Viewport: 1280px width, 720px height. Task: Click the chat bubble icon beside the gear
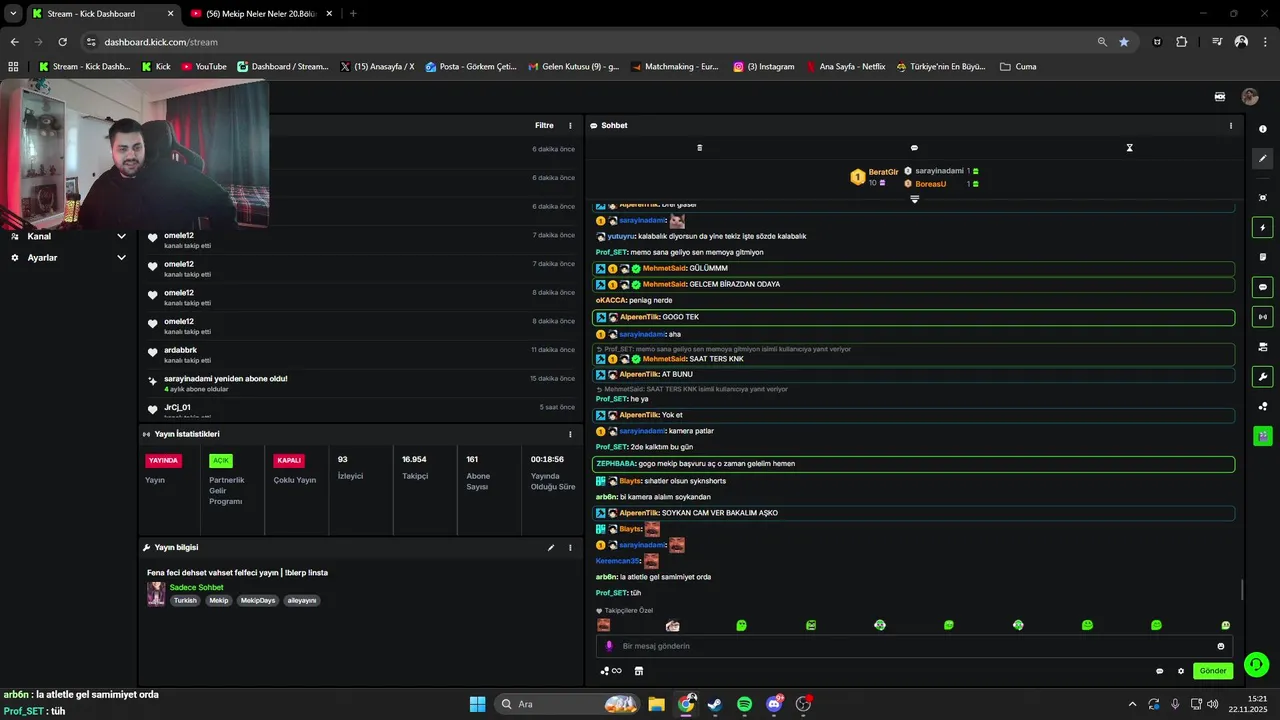[1160, 671]
